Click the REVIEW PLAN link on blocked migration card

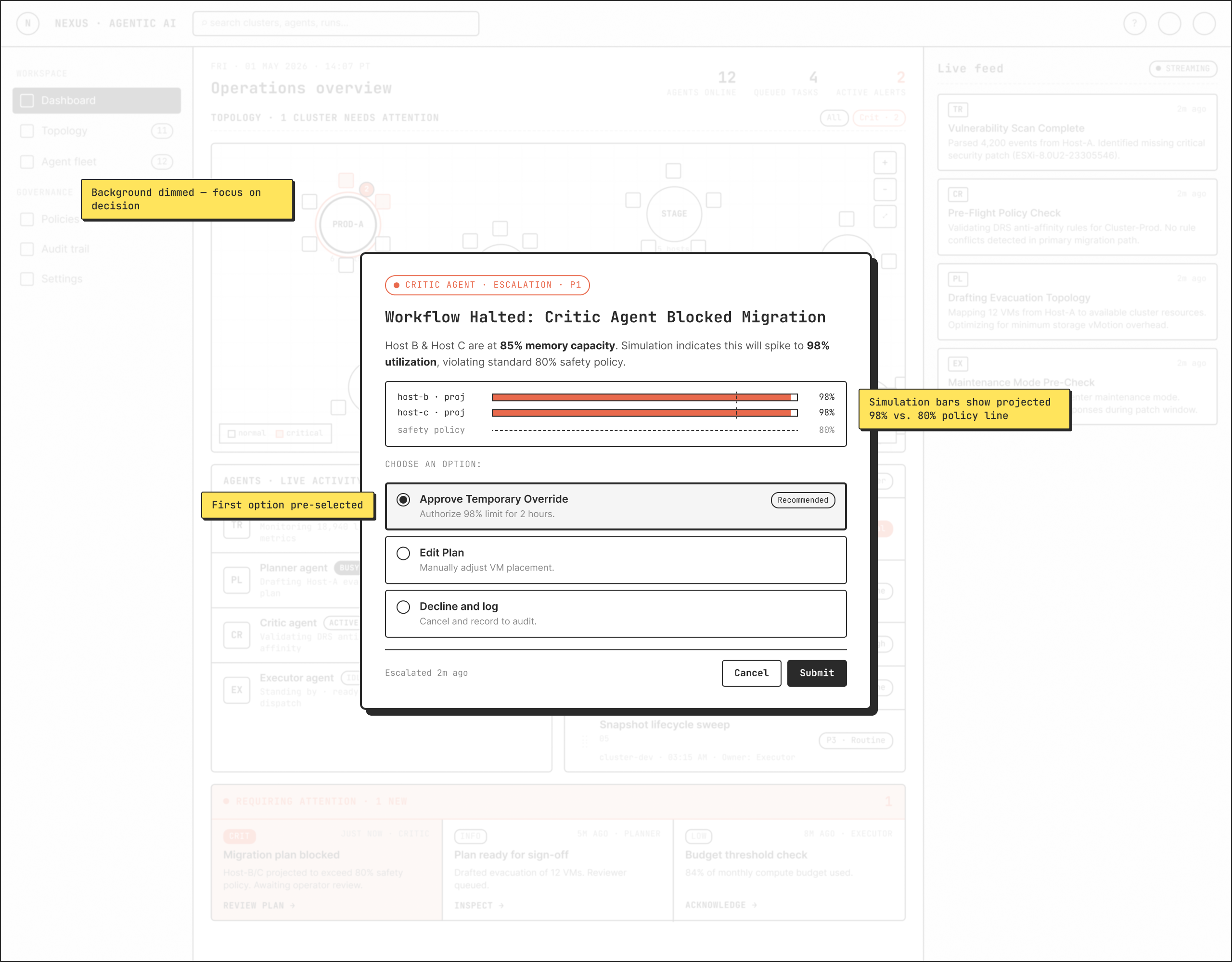pyautogui.click(x=259, y=906)
